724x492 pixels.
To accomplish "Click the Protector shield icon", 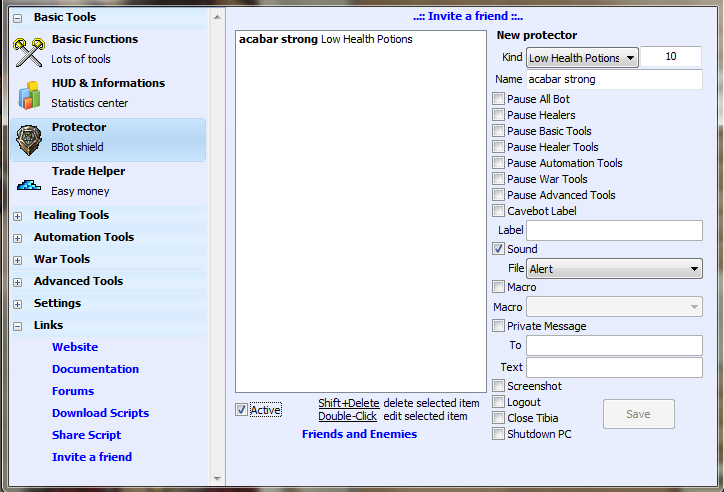I will point(28,139).
